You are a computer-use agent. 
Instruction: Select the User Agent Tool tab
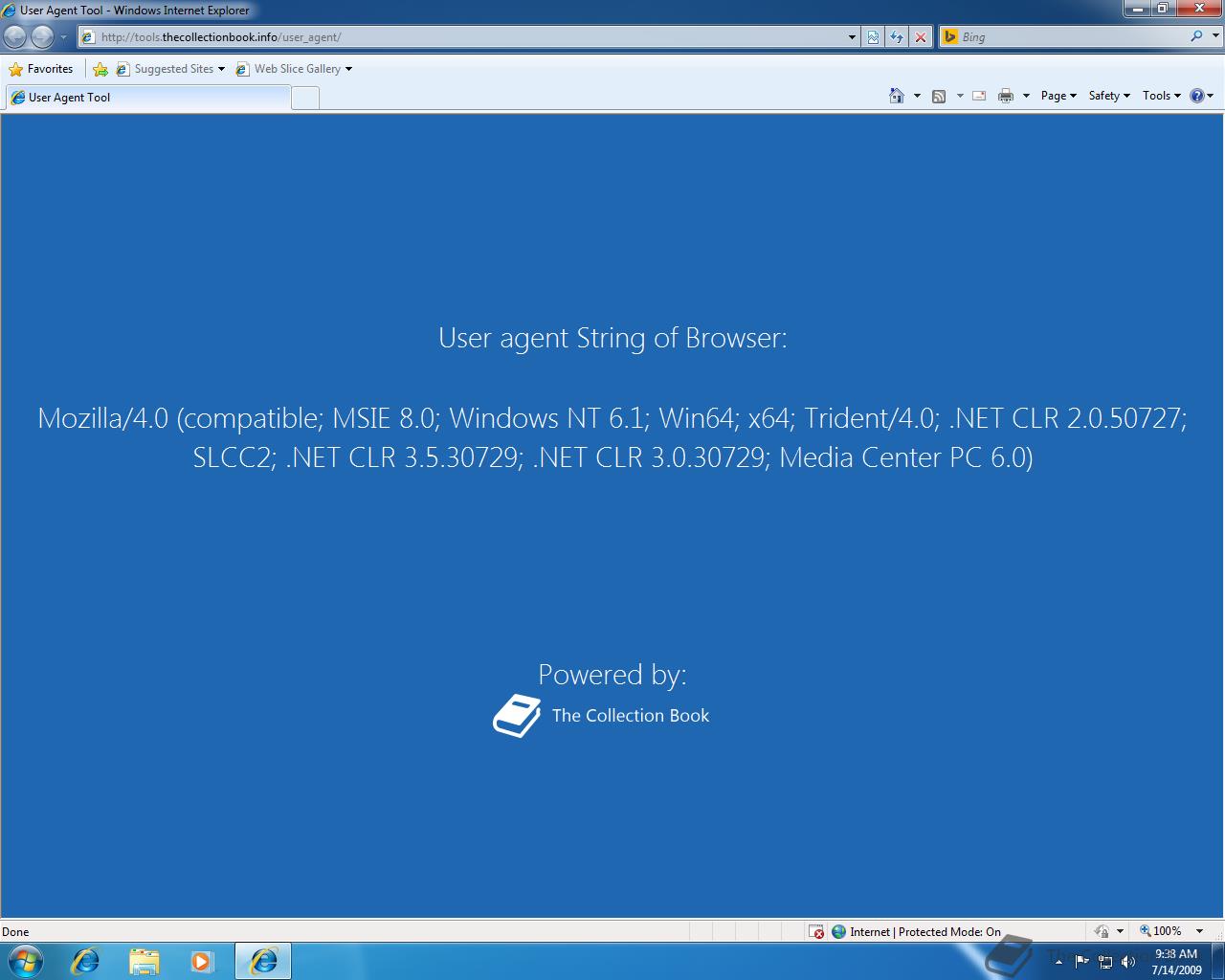coord(147,98)
